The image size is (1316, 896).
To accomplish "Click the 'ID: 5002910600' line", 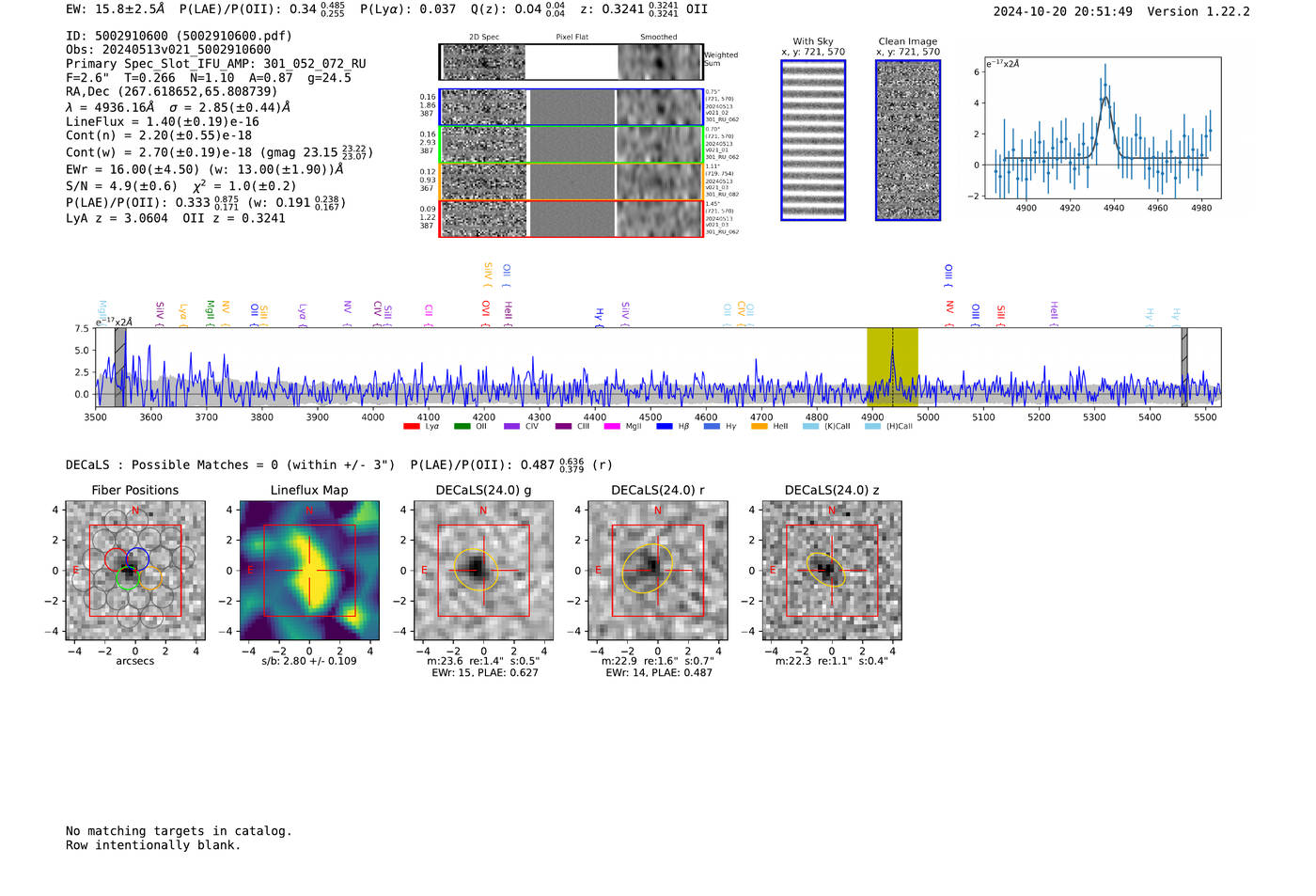I will (x=179, y=36).
